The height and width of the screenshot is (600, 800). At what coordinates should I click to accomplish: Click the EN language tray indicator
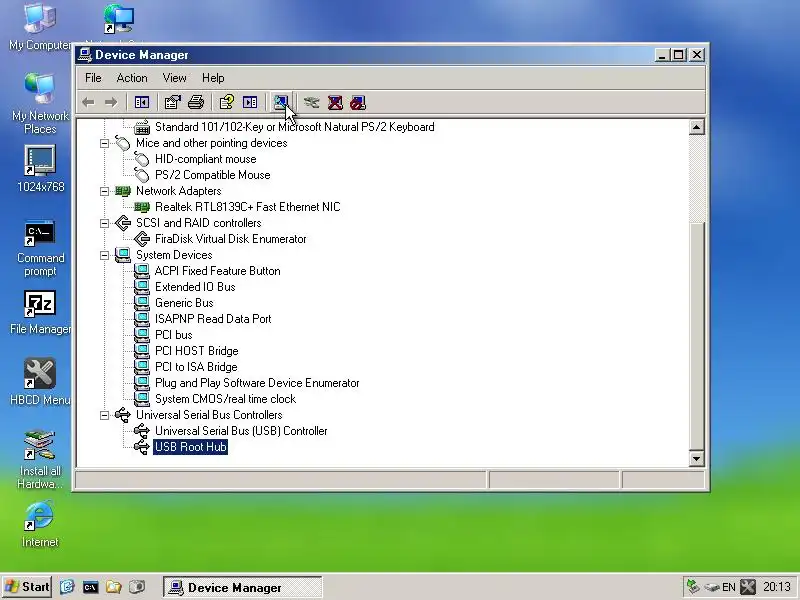(x=729, y=587)
